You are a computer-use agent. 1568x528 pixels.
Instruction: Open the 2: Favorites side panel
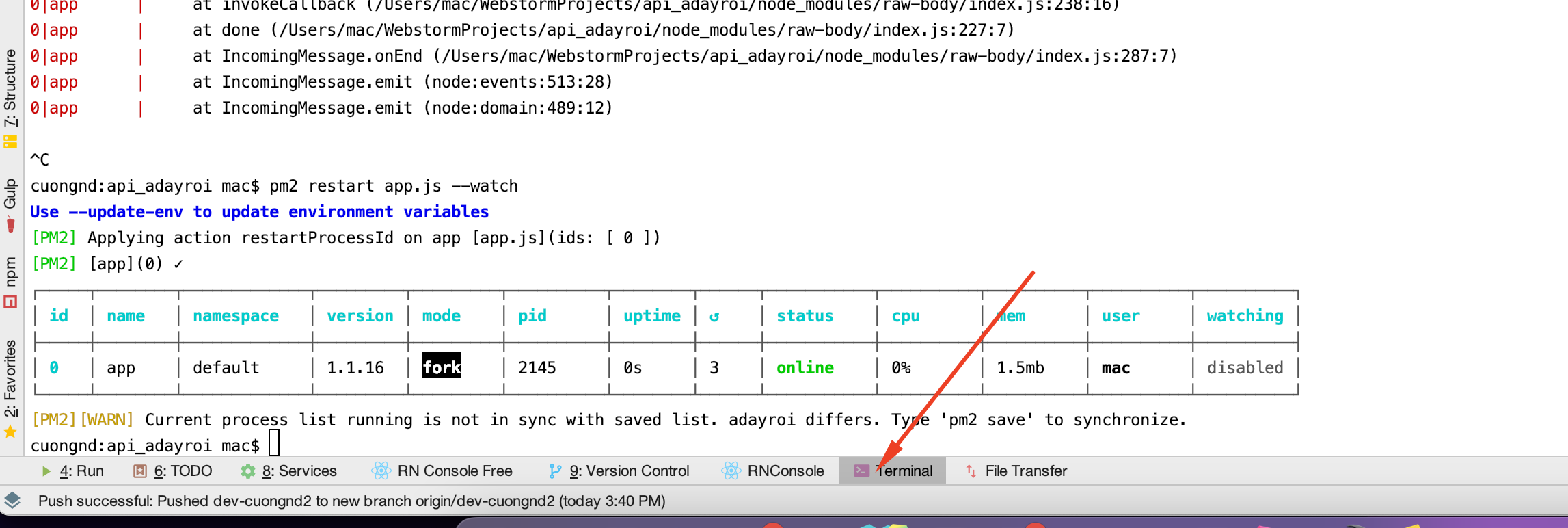point(10,388)
